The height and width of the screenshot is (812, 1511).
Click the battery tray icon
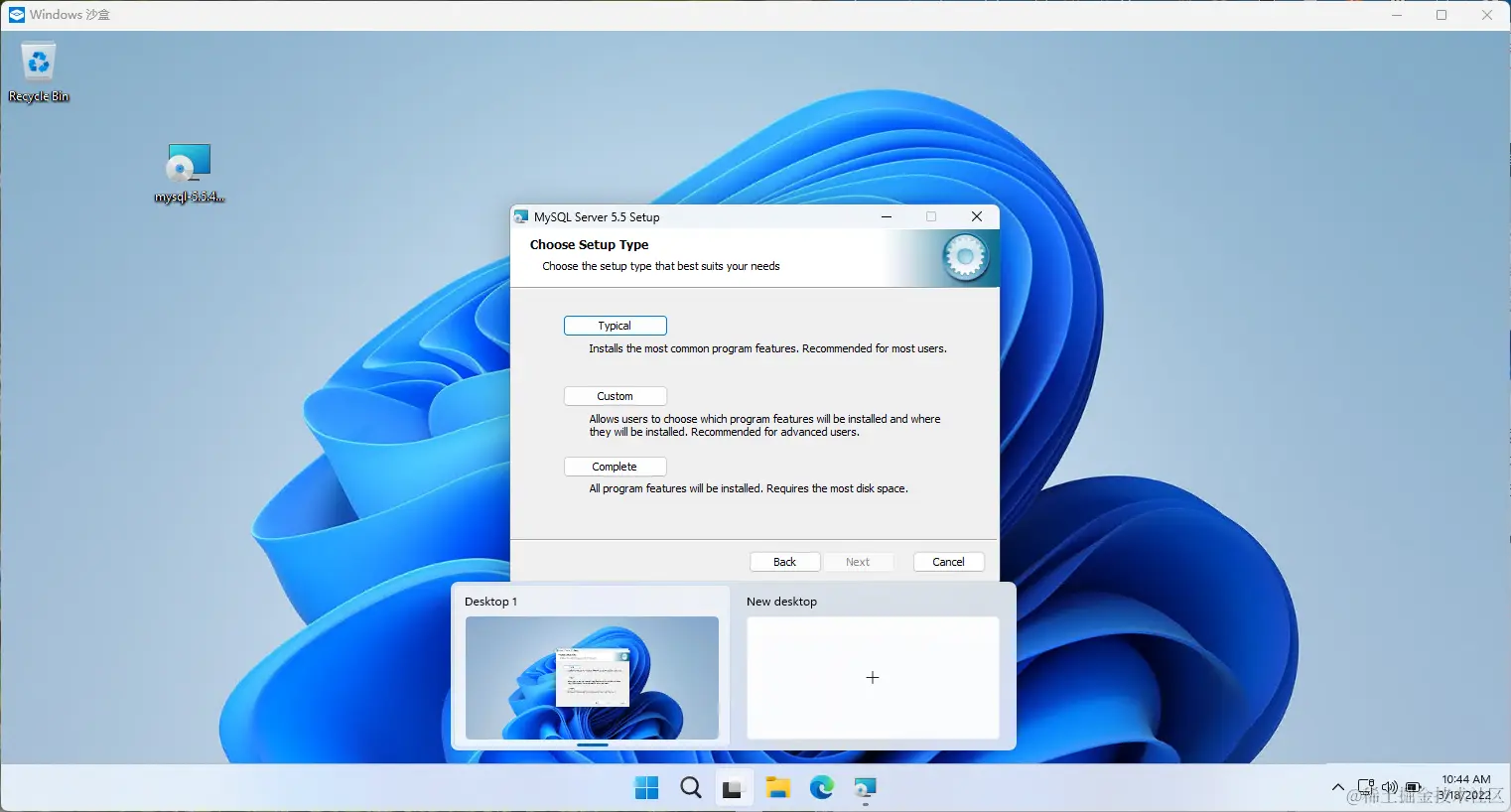pos(1413,788)
